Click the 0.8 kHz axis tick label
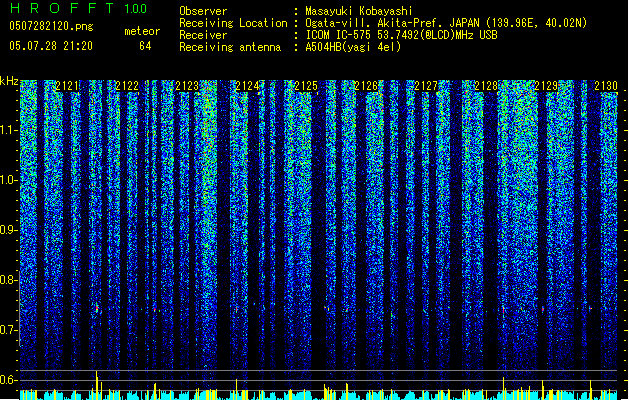The width and height of the screenshot is (629, 400). [9, 280]
